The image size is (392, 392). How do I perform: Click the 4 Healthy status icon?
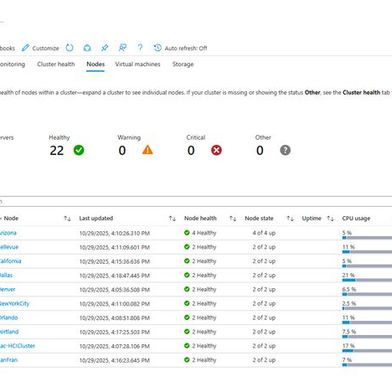[187, 233]
